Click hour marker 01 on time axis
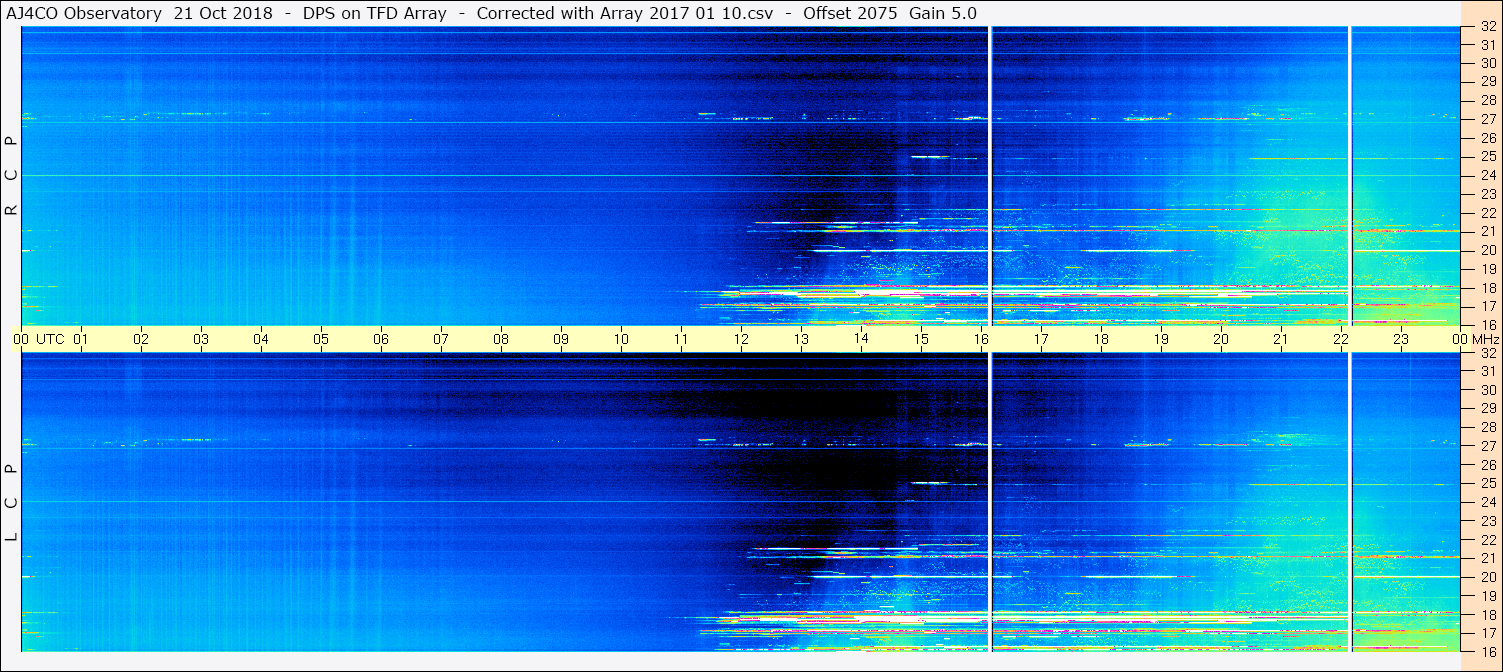 pos(81,339)
